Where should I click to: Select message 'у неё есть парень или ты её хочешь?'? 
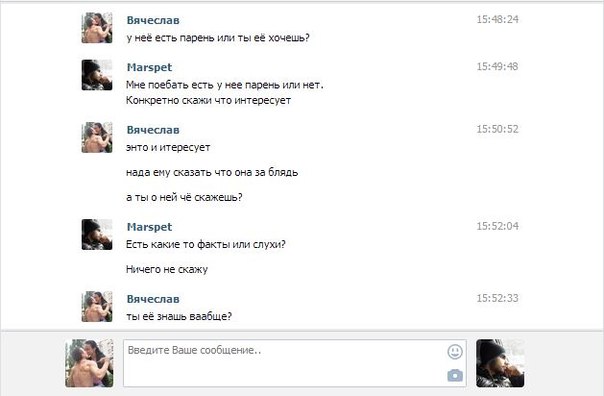coord(218,38)
